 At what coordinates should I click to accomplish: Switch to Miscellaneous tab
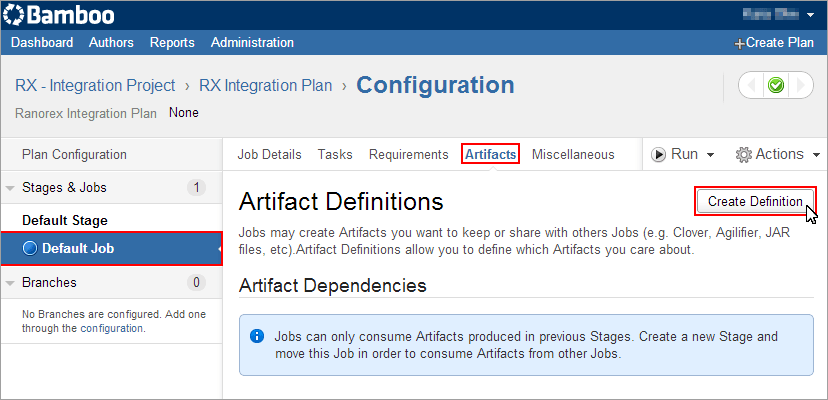[x=573, y=155]
